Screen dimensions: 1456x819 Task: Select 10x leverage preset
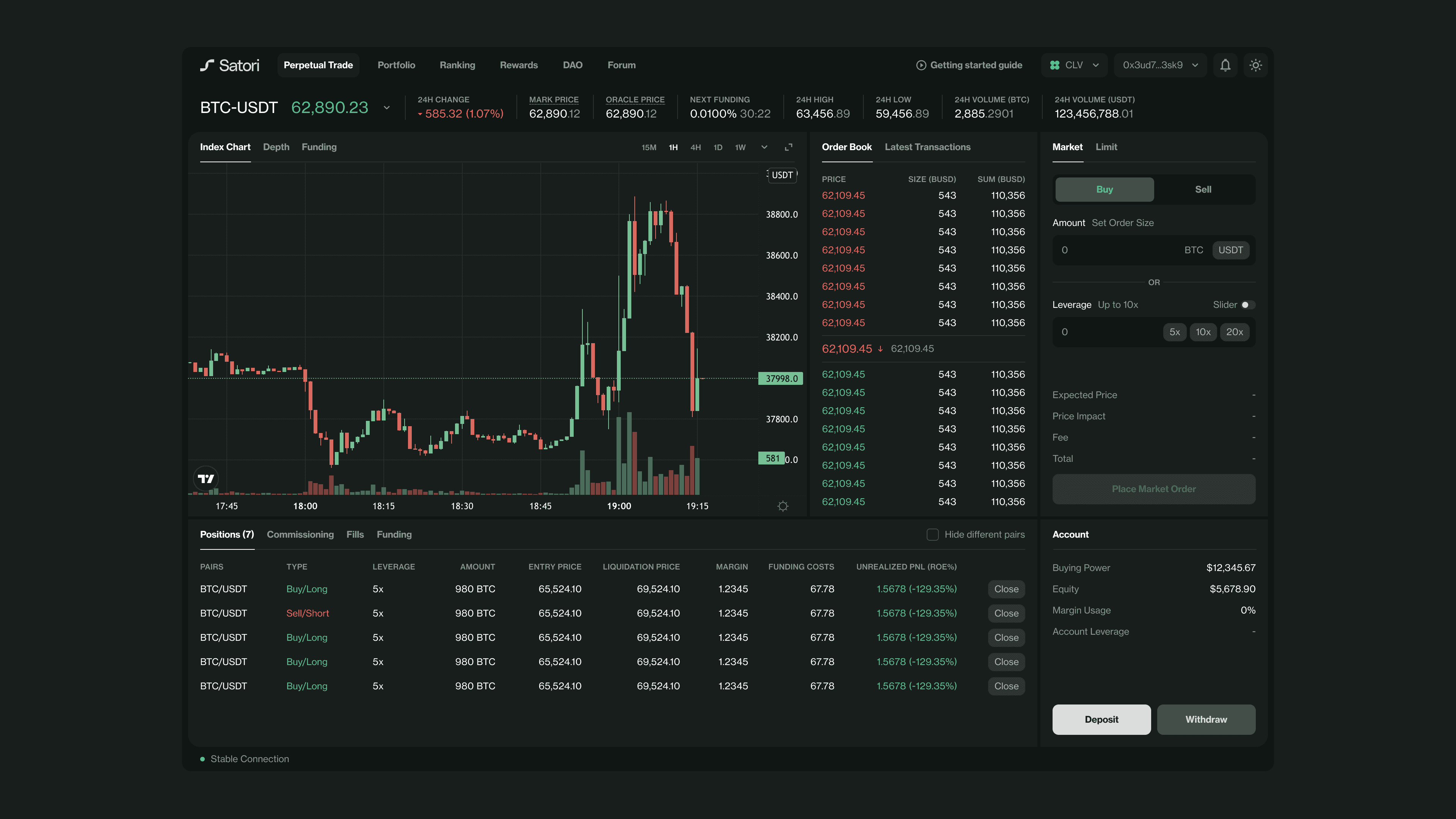[1203, 332]
